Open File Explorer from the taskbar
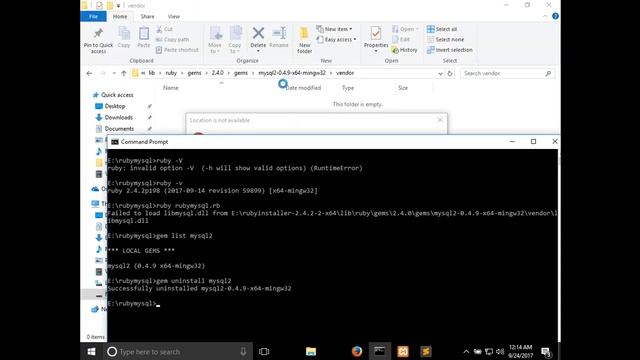Screen dimensions: 640x360 [311, 351]
